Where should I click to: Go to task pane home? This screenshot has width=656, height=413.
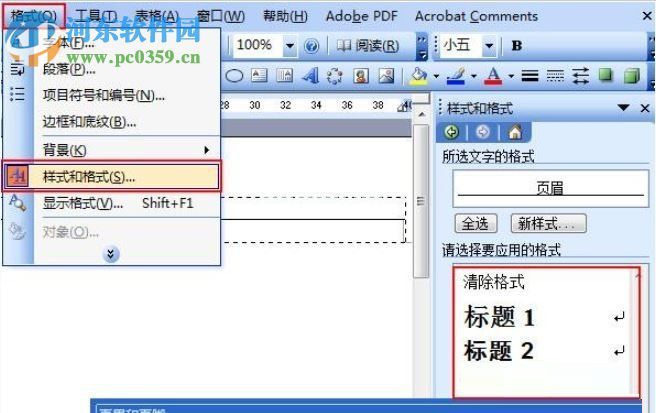click(x=515, y=132)
